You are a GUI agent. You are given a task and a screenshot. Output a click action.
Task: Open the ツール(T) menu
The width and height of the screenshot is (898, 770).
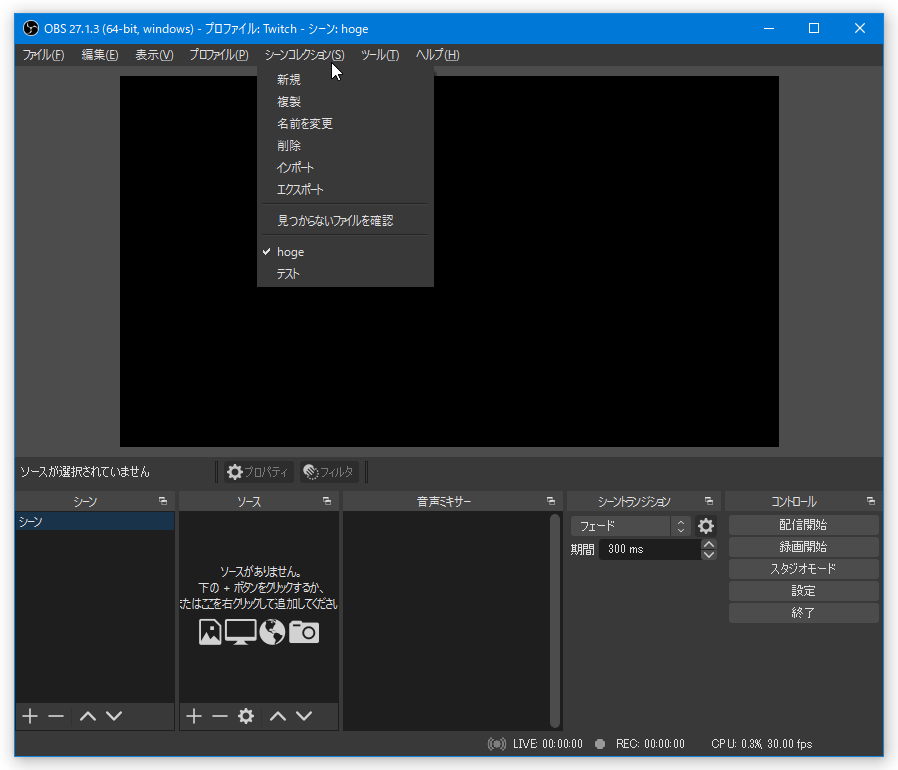380,55
